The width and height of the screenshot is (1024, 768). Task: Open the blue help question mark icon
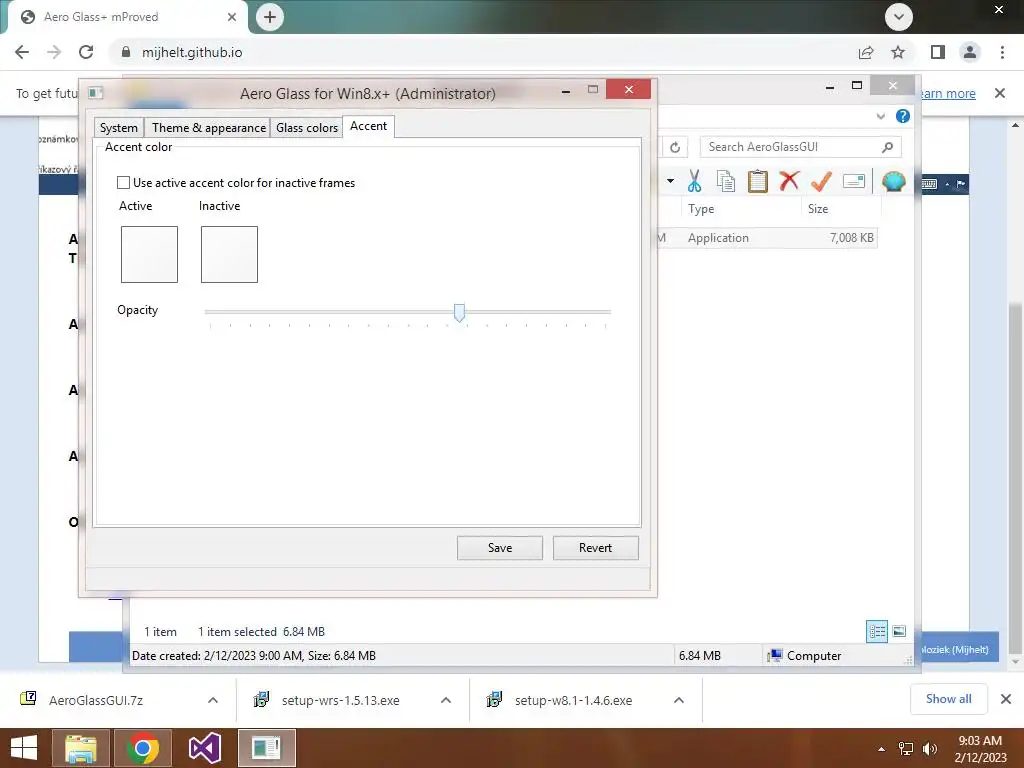[x=903, y=116]
